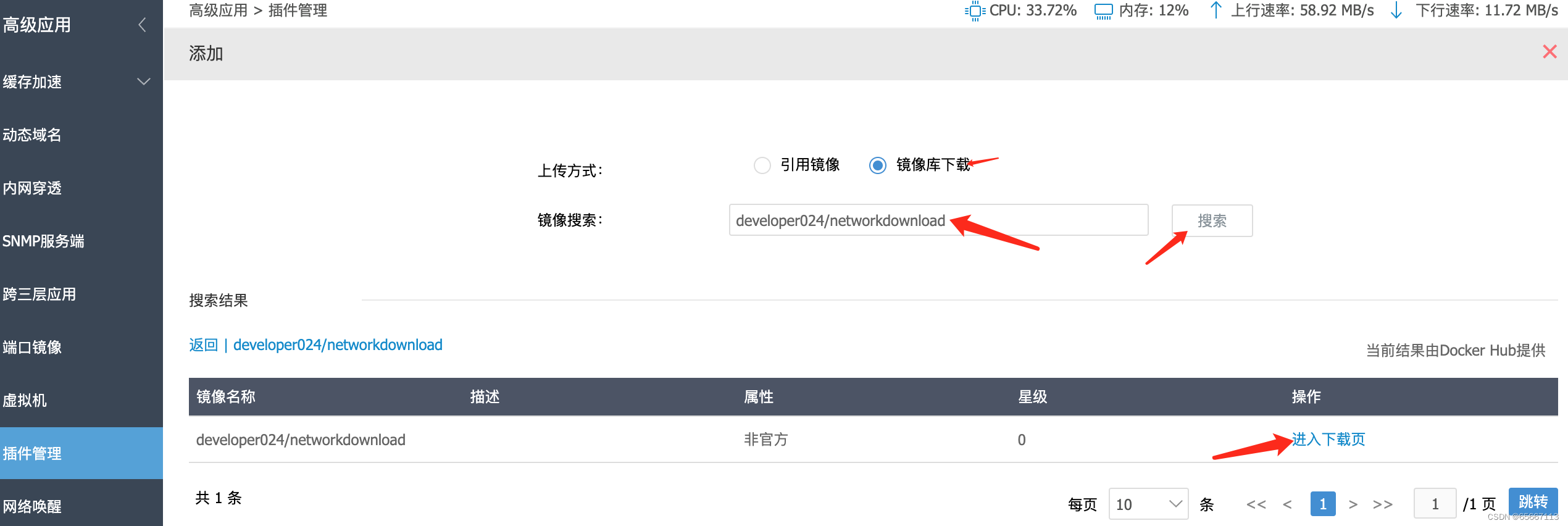Go to the next page with >

tap(1353, 504)
